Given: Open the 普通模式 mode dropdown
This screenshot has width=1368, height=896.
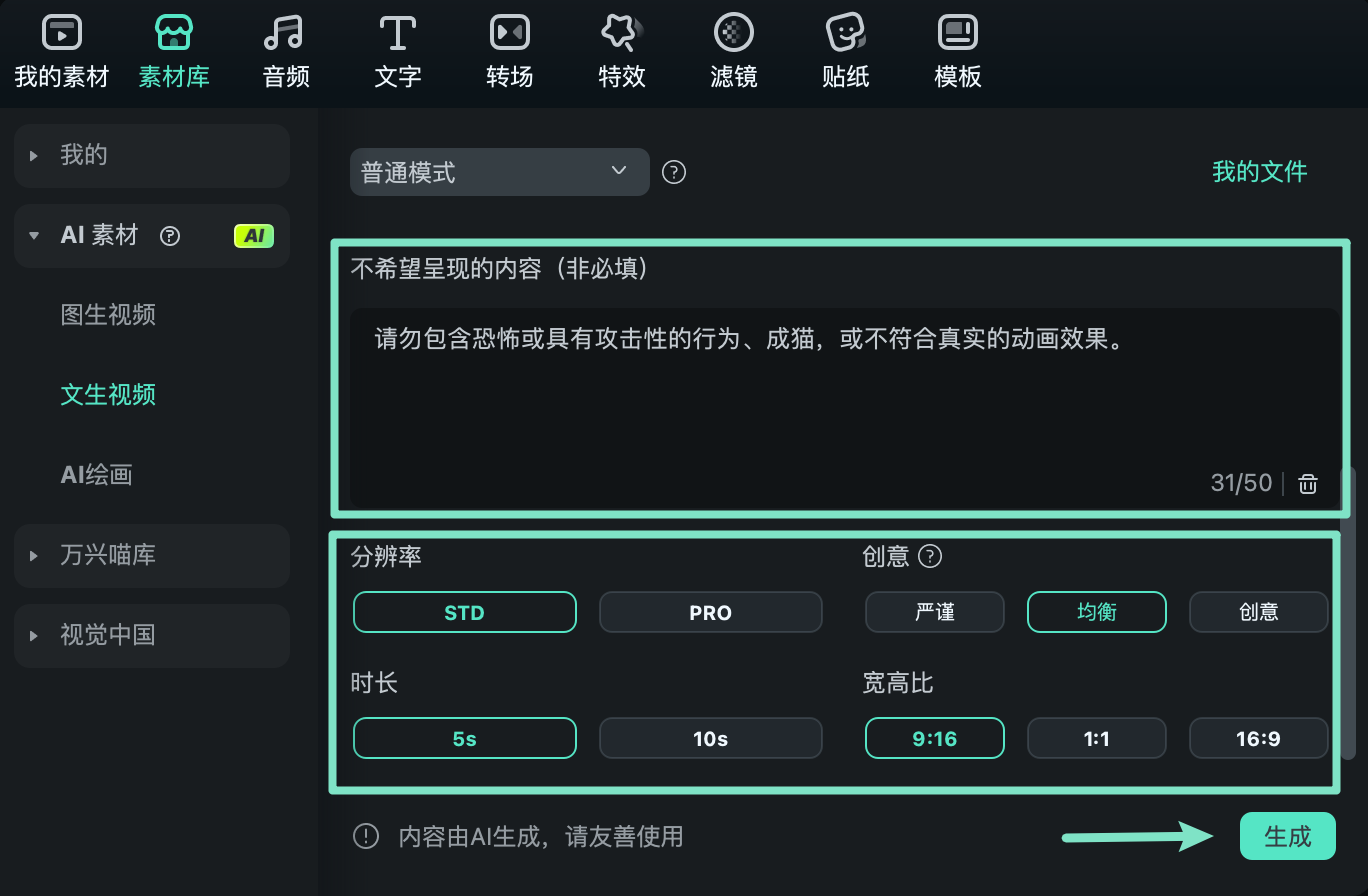Looking at the screenshot, I should [499, 172].
